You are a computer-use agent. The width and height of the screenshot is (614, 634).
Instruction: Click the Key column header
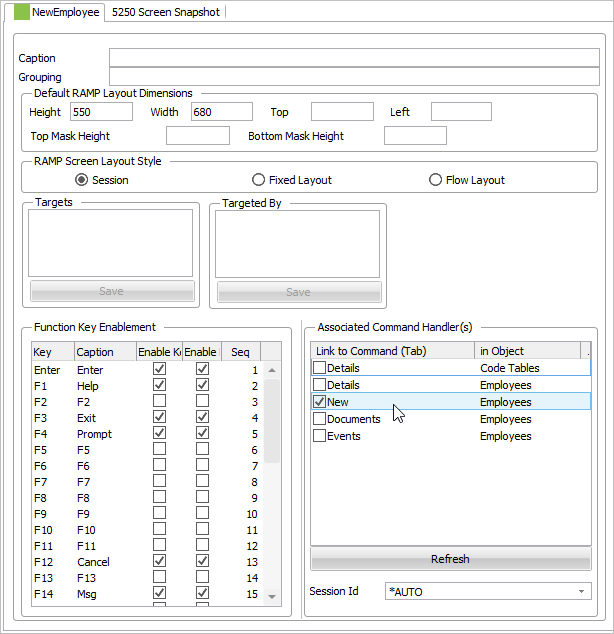click(53, 351)
